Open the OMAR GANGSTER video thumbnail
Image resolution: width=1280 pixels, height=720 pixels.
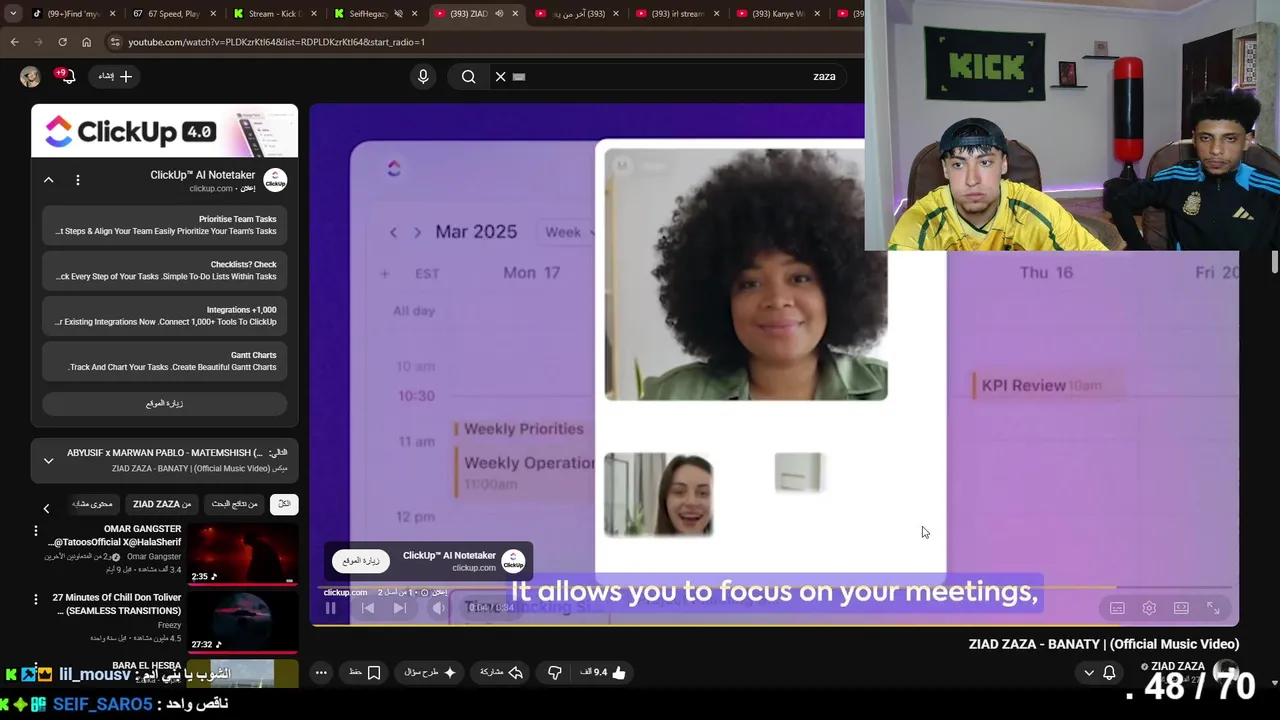click(243, 553)
